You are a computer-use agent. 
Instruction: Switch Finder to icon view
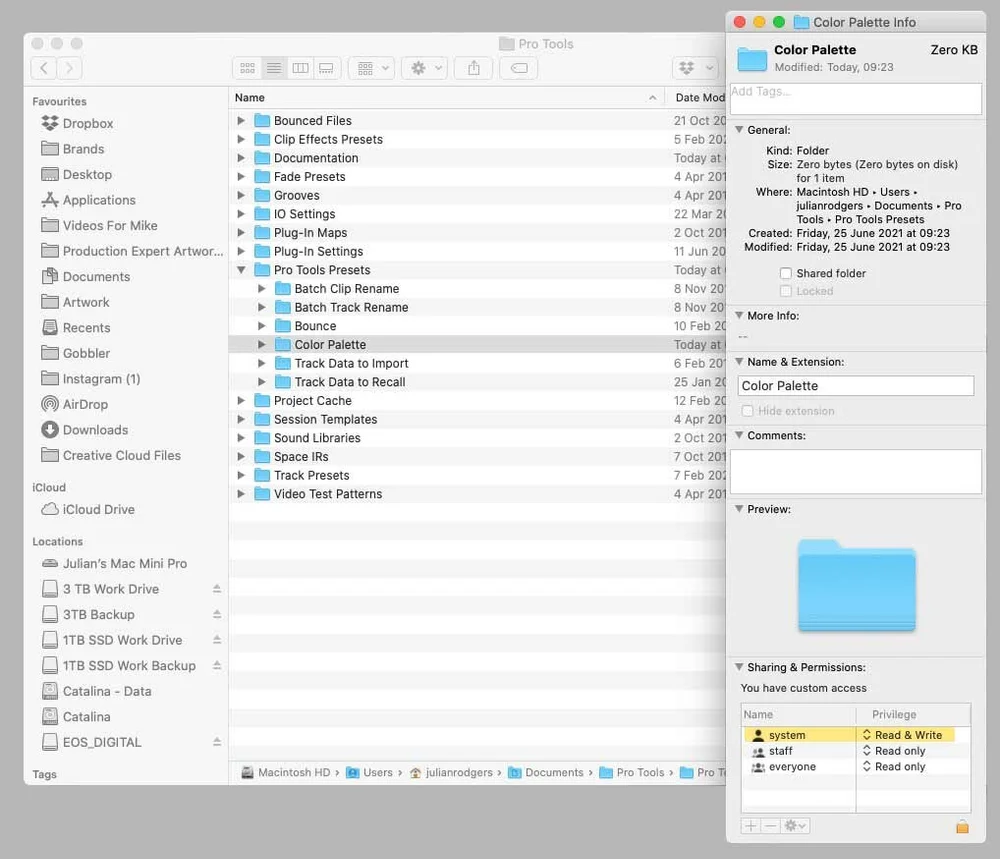pyautogui.click(x=246, y=68)
